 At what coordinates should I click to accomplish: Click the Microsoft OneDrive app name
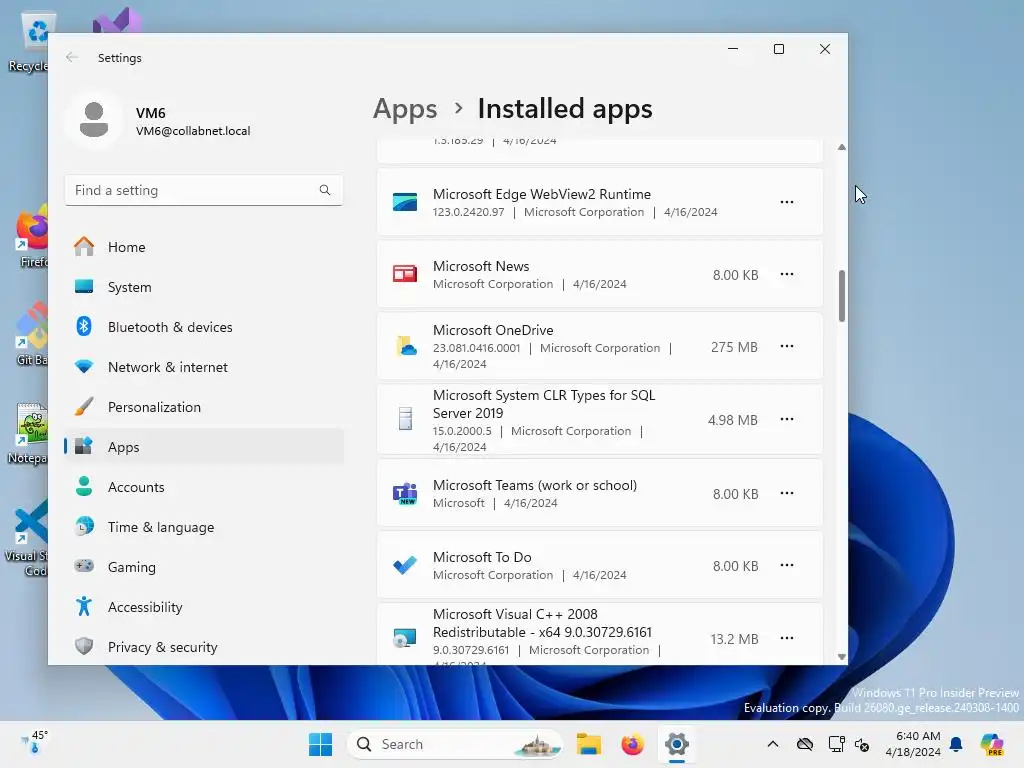493,330
